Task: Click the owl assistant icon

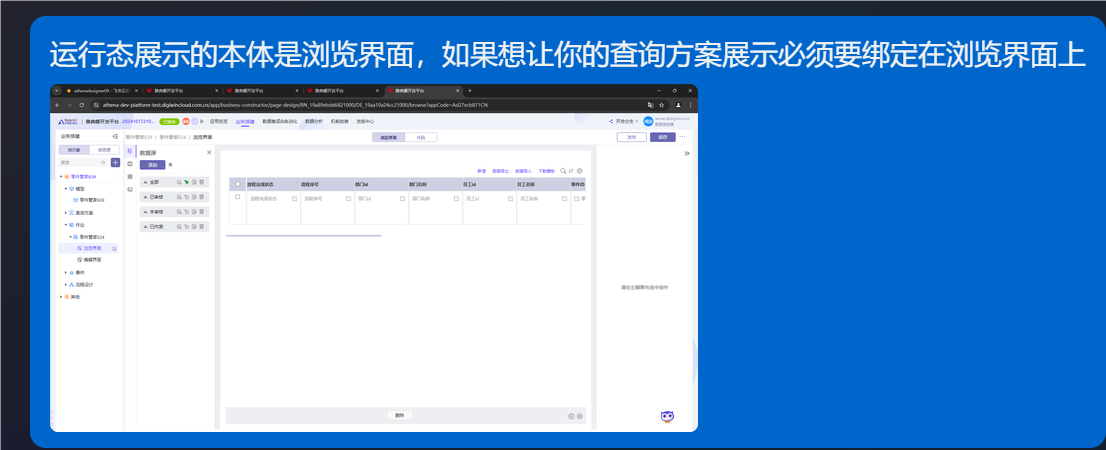Action: [x=667, y=416]
